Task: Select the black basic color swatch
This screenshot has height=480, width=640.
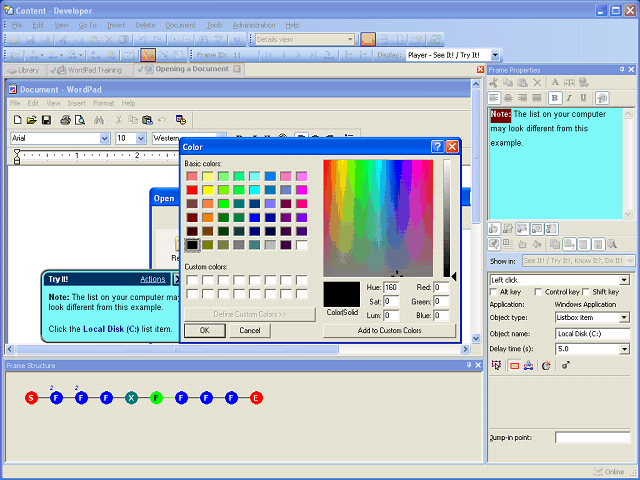Action: point(192,245)
